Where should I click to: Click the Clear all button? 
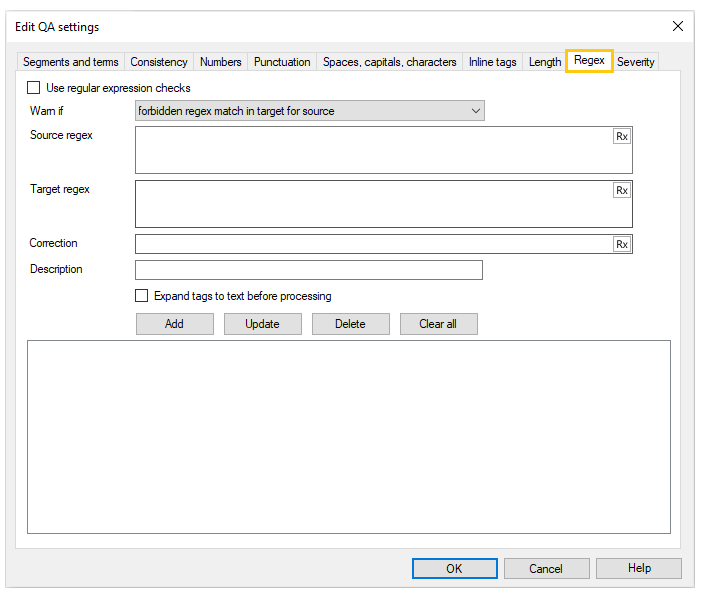coord(439,324)
